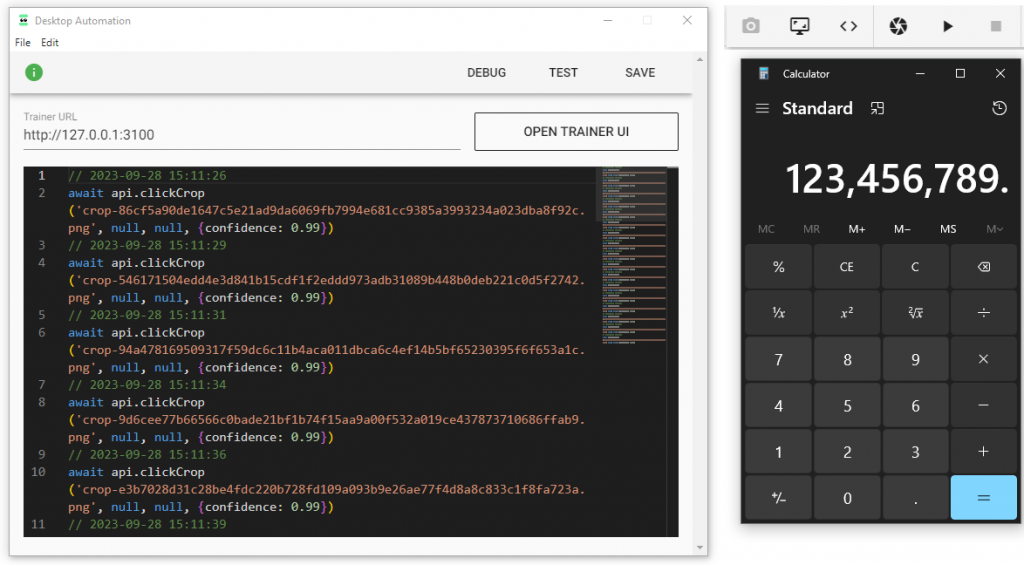Click the DEBUG button
Viewport: 1024px width, 565px height.
[487, 73]
